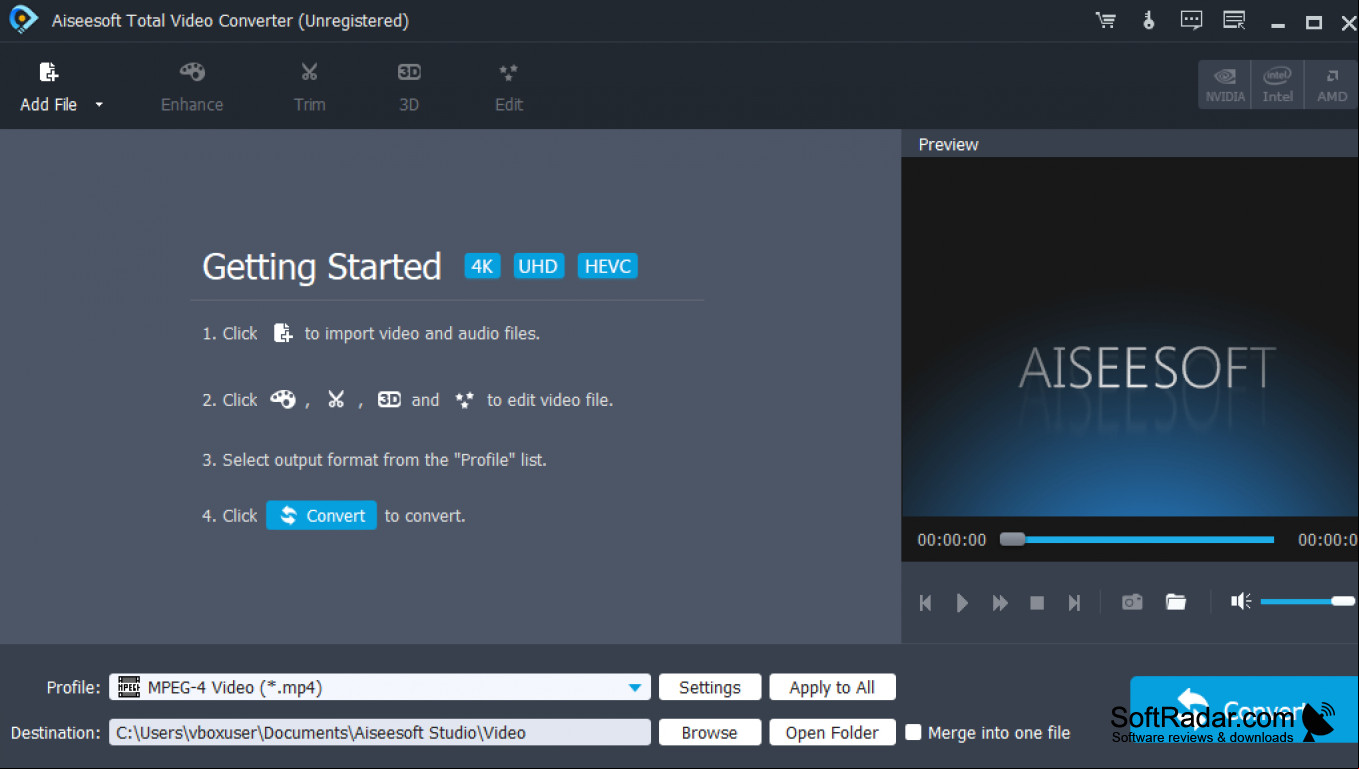The image size is (1359, 769).
Task: Click the UHD badge
Action: tap(539, 266)
